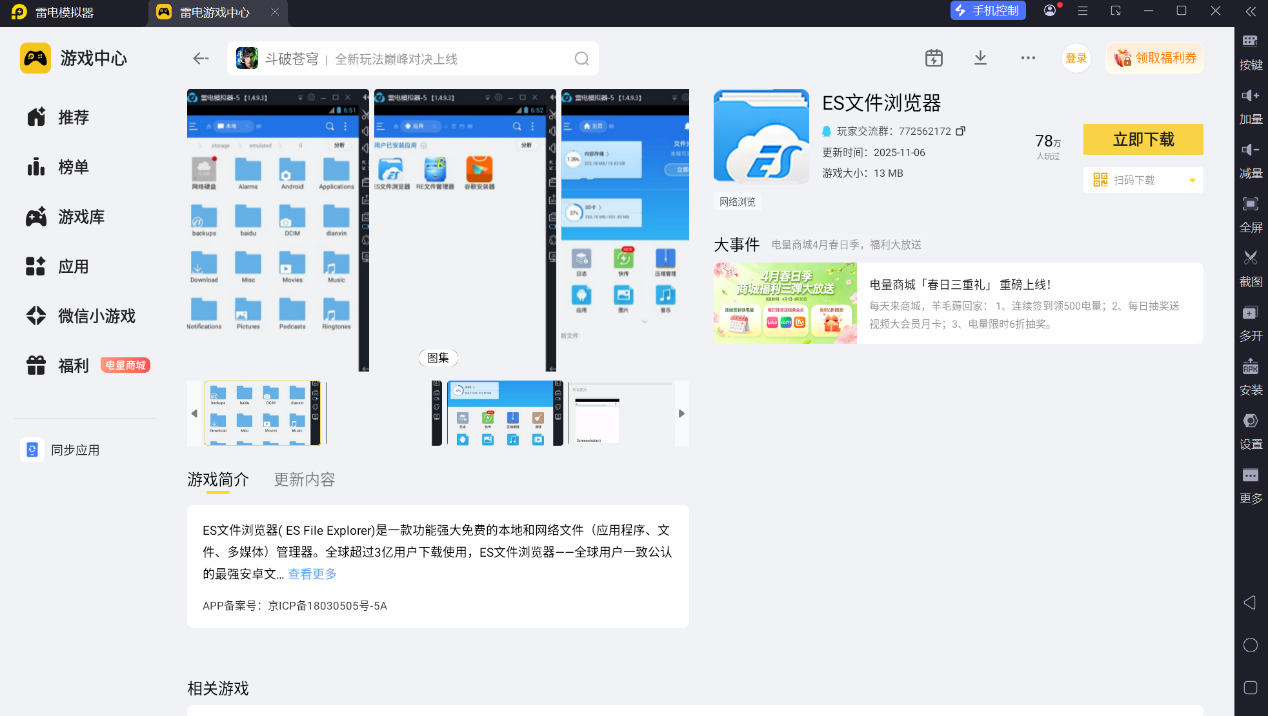Open the download manager icon
Image resolution: width=1268 pixels, height=716 pixels.
pyautogui.click(x=980, y=58)
